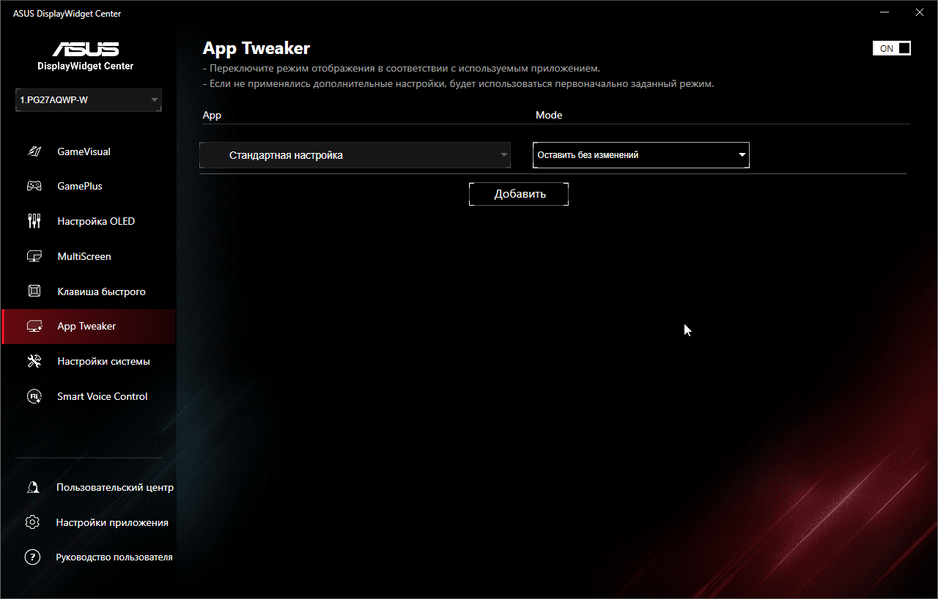Click the ASUS logo in the sidebar
The image size is (938, 599).
[x=86, y=48]
